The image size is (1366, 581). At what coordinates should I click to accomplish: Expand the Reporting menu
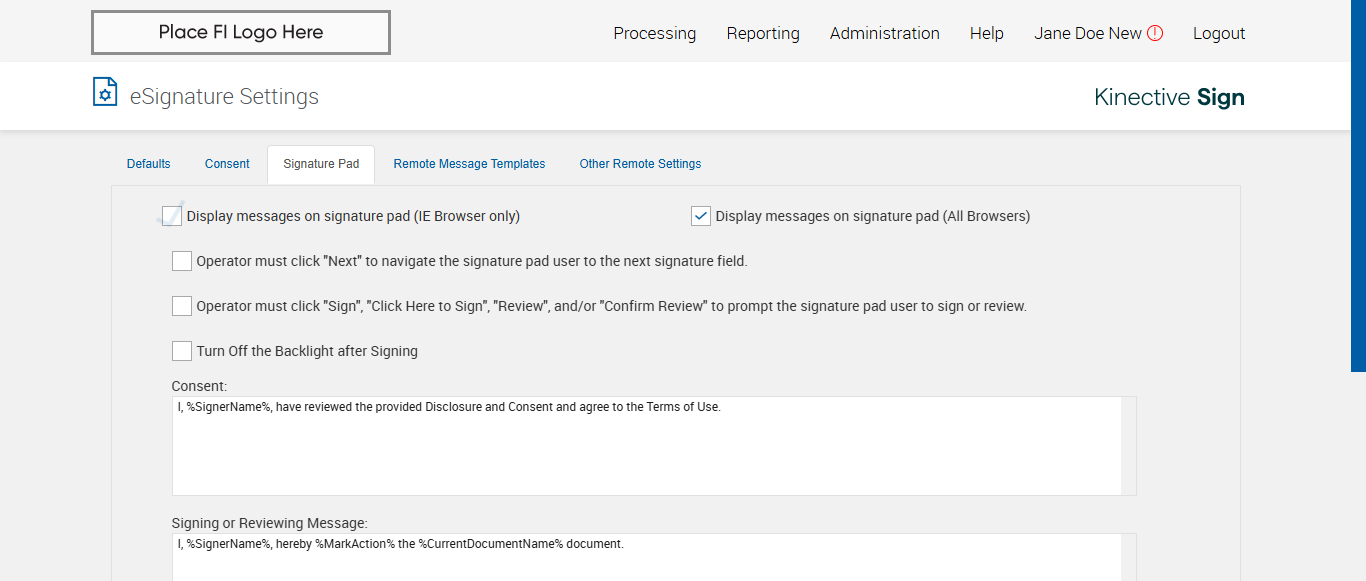click(x=763, y=33)
